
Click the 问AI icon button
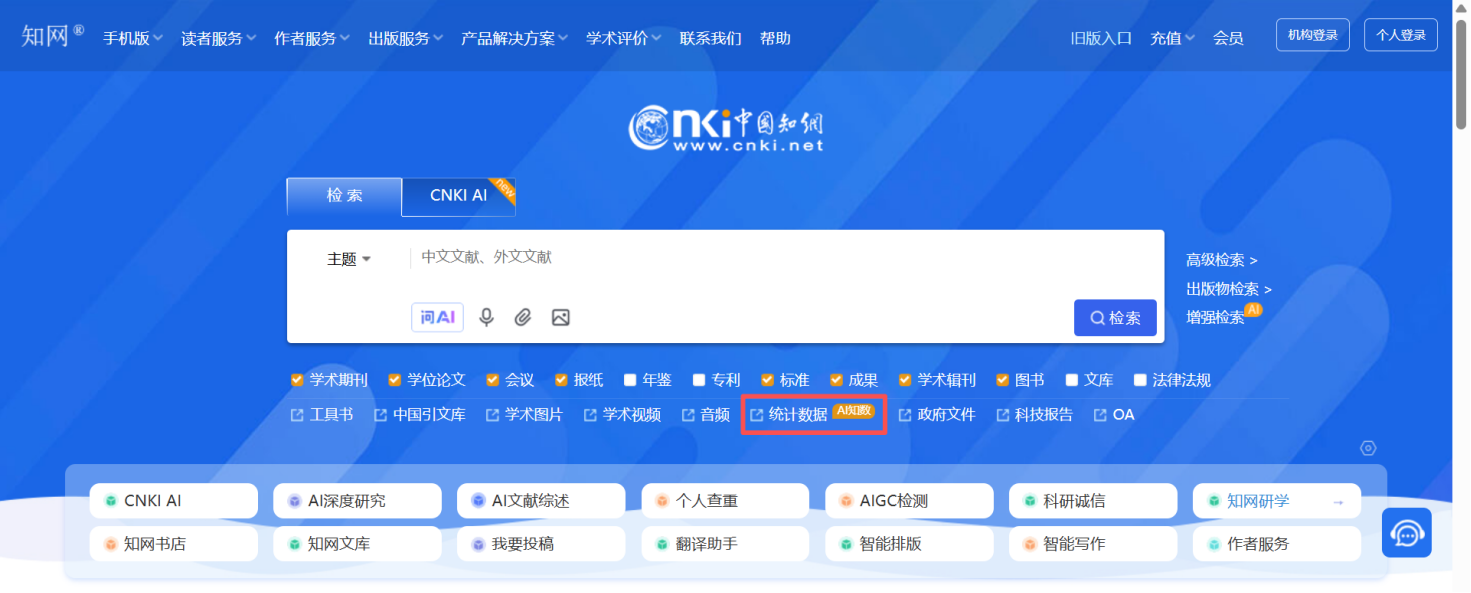click(437, 317)
